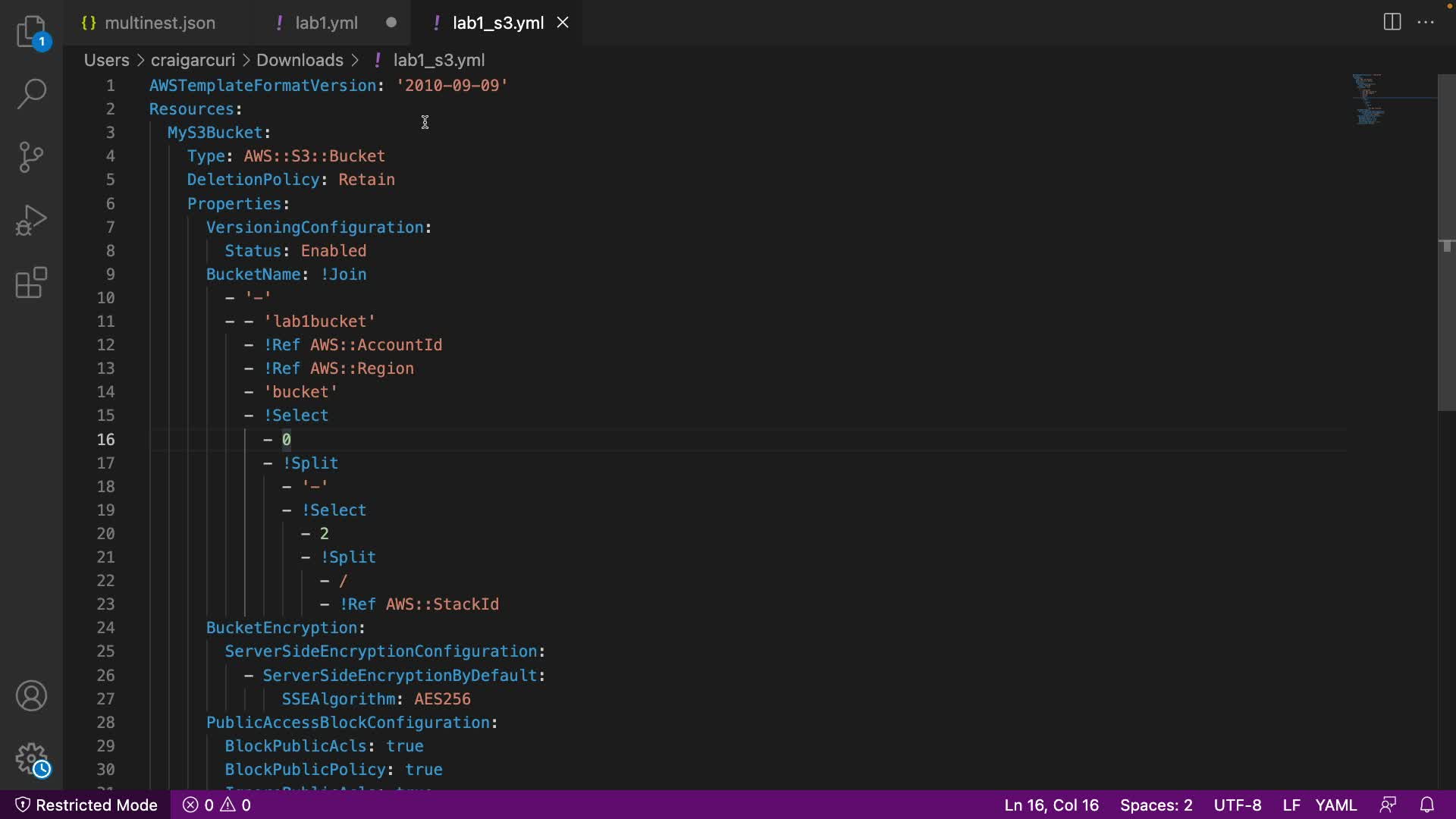This screenshot has height=819, width=1456.
Task: Open the Search view in activity bar
Action: click(31, 94)
